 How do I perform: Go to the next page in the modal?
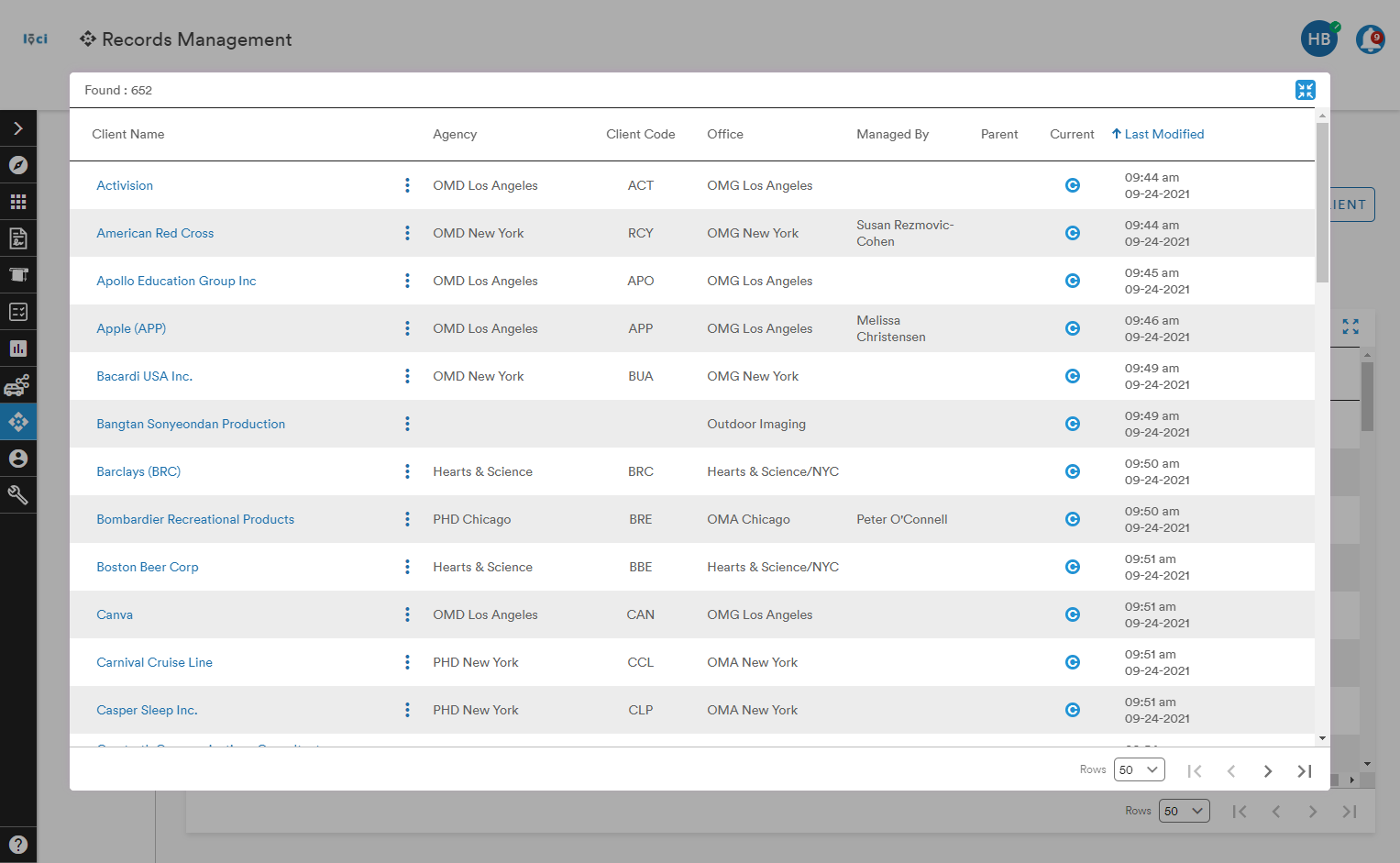coord(1268,771)
